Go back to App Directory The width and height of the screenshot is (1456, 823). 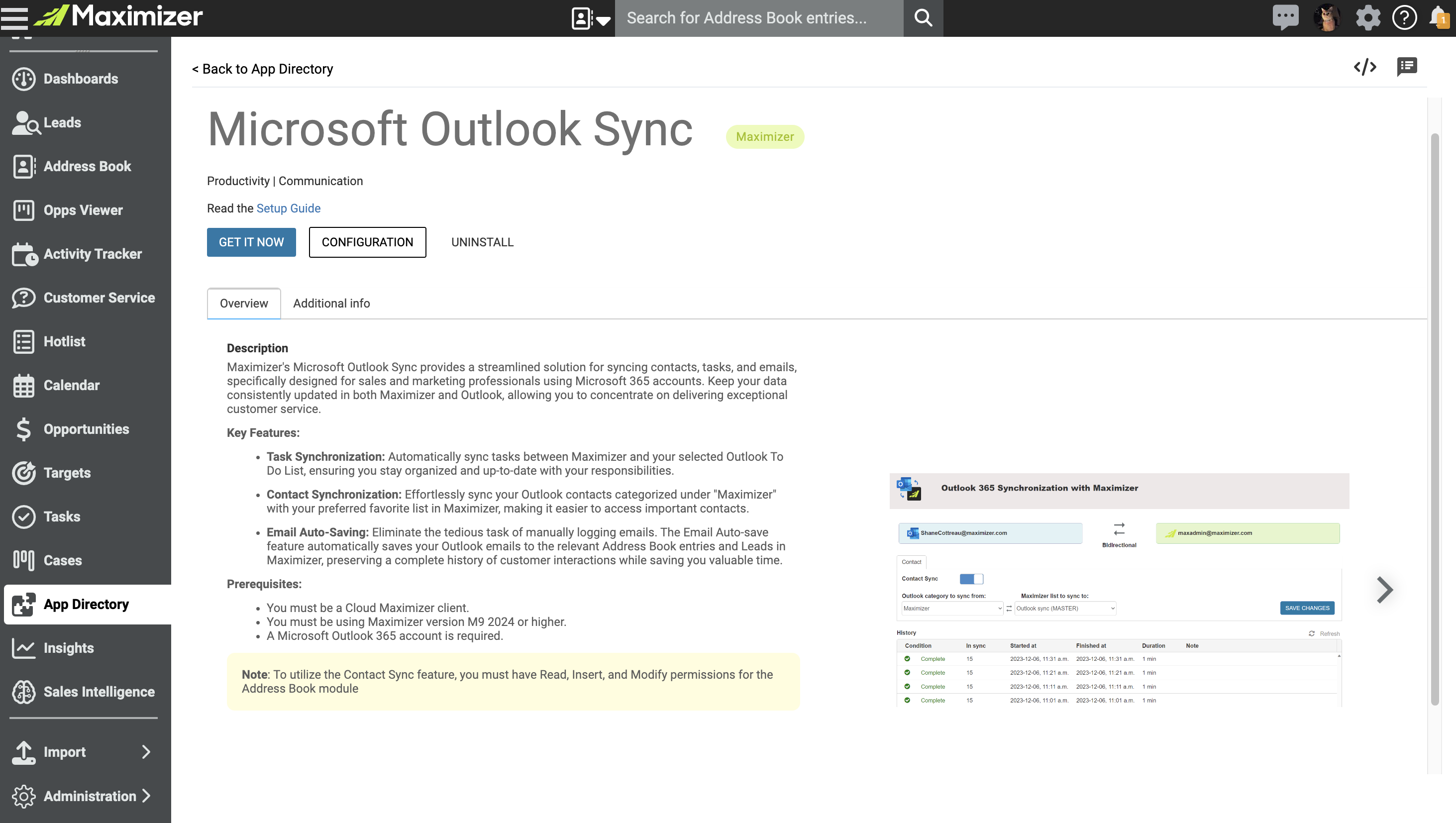(x=262, y=69)
